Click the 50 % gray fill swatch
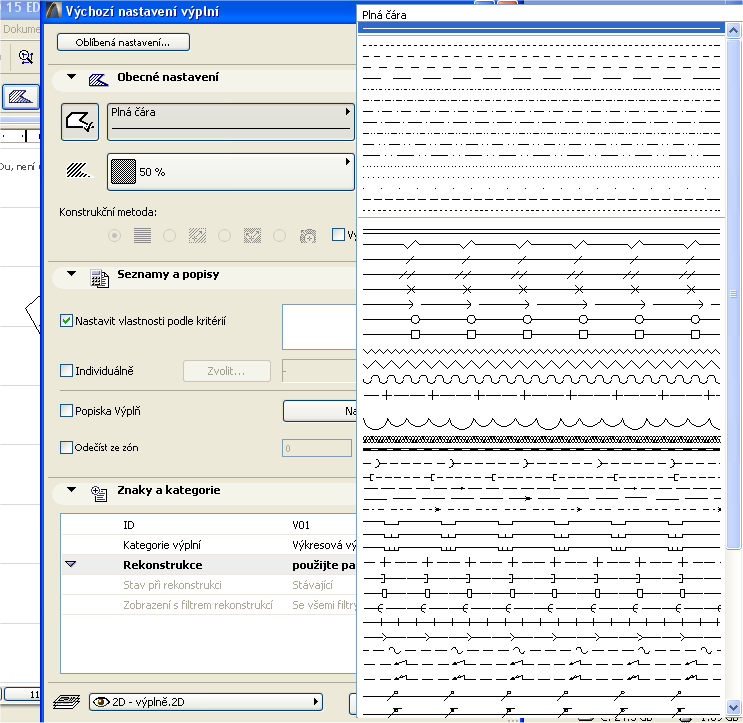This screenshot has width=743, height=723. [x=123, y=172]
